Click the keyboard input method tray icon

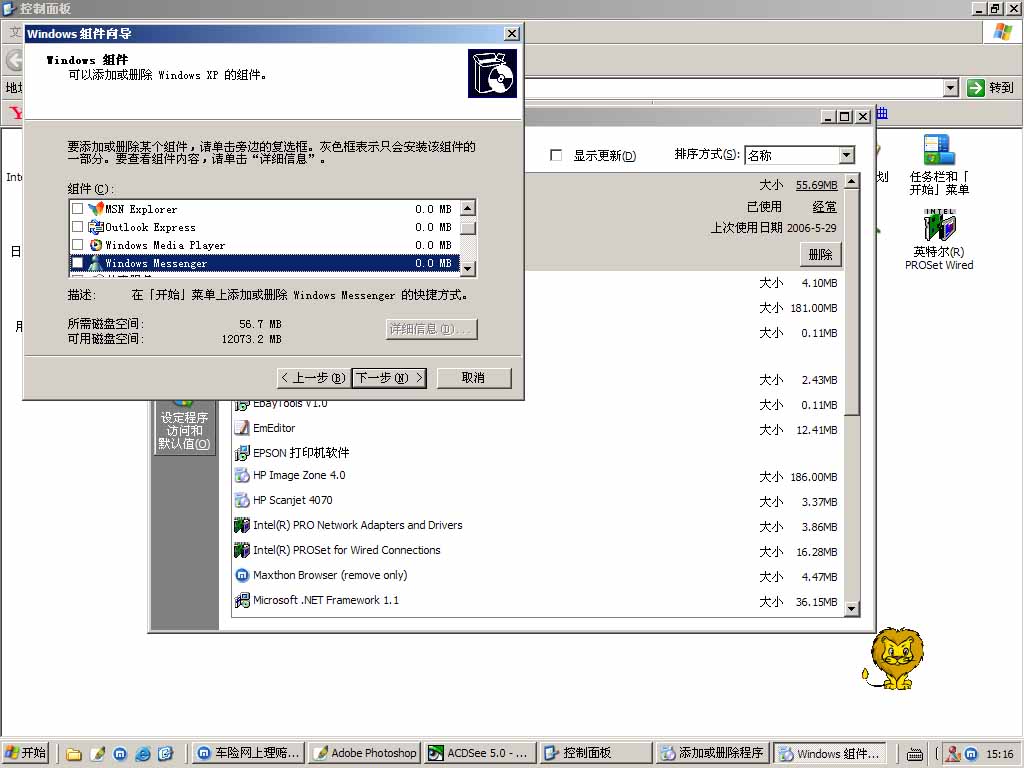pyautogui.click(x=915, y=754)
